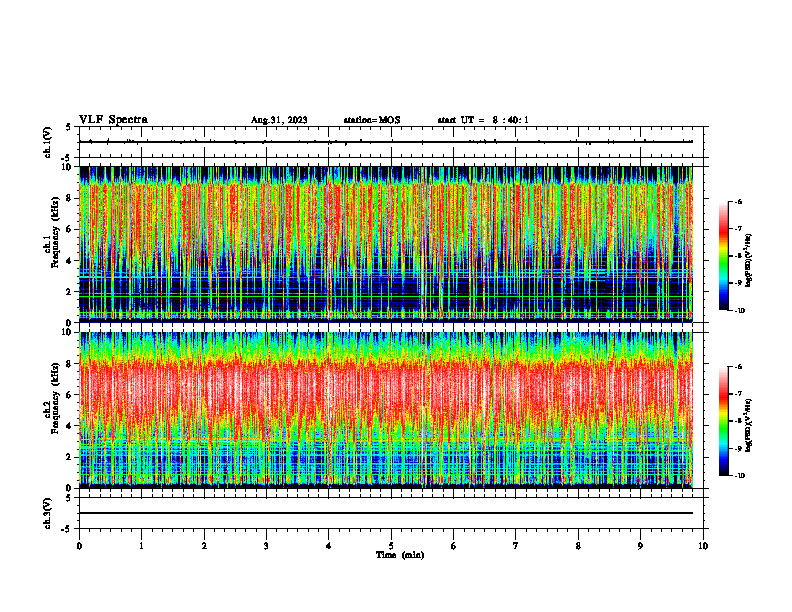Click the "station=MOS" label

[372, 120]
